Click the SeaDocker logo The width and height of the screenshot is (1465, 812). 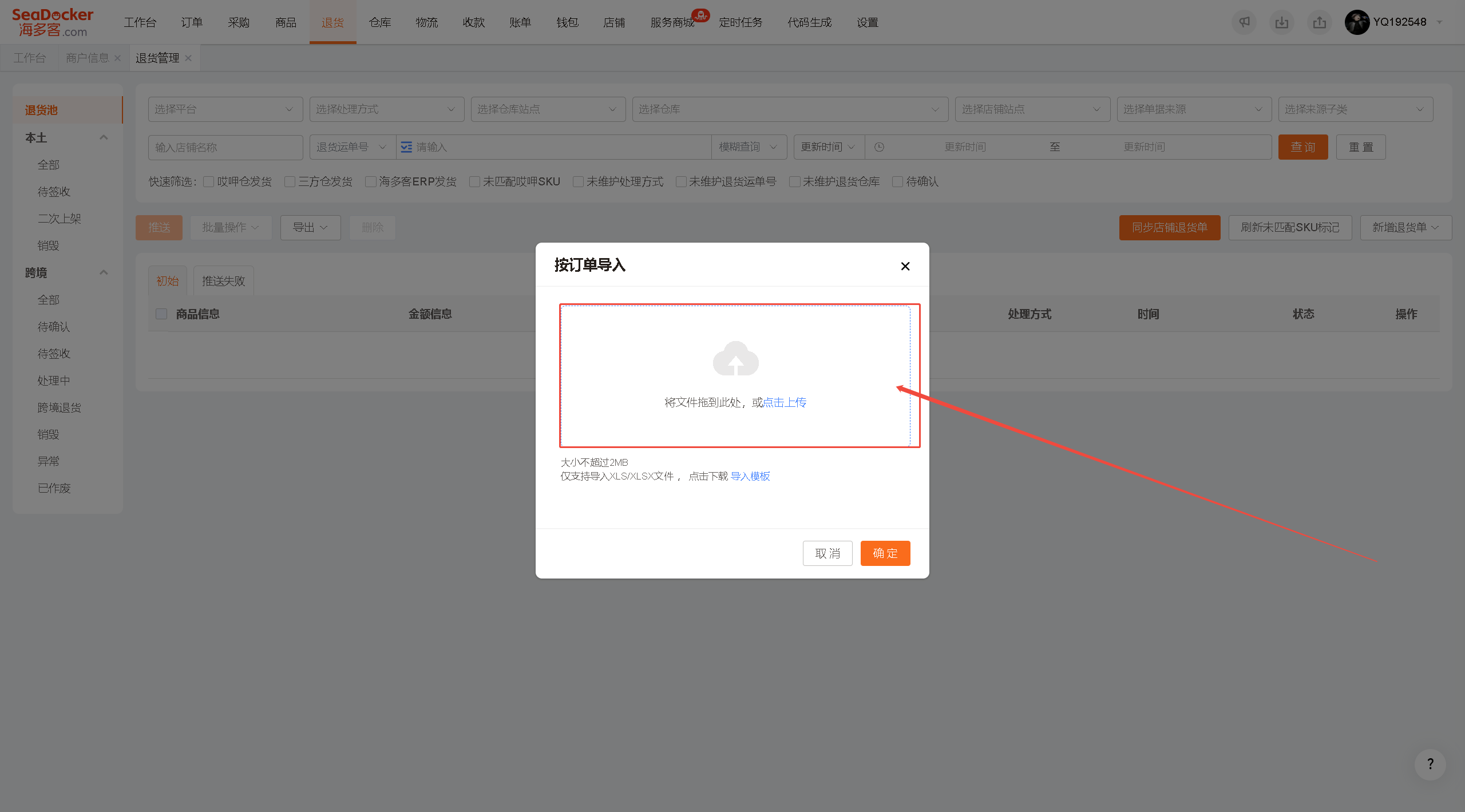tap(52, 22)
